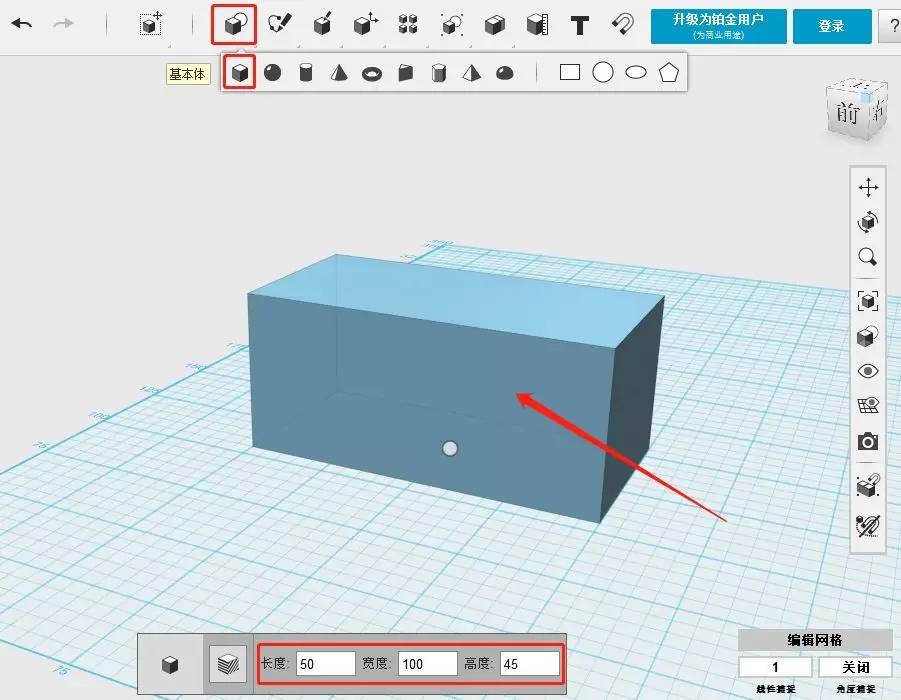The image size is (901, 700).
Task: Toggle grid visibility icon
Action: tap(868, 405)
